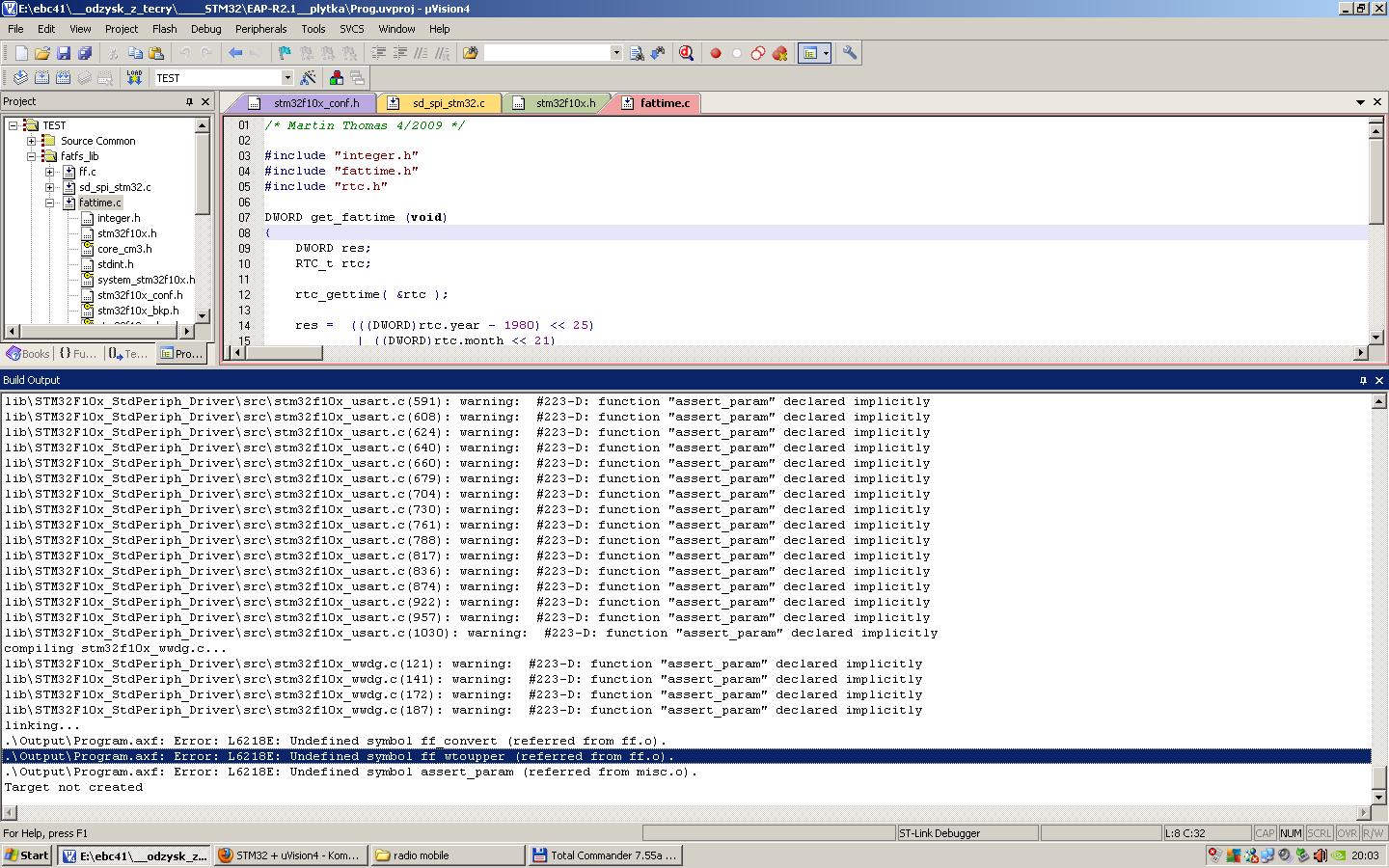
Task: Expand the ff.c file node
Action: pyautogui.click(x=50, y=172)
